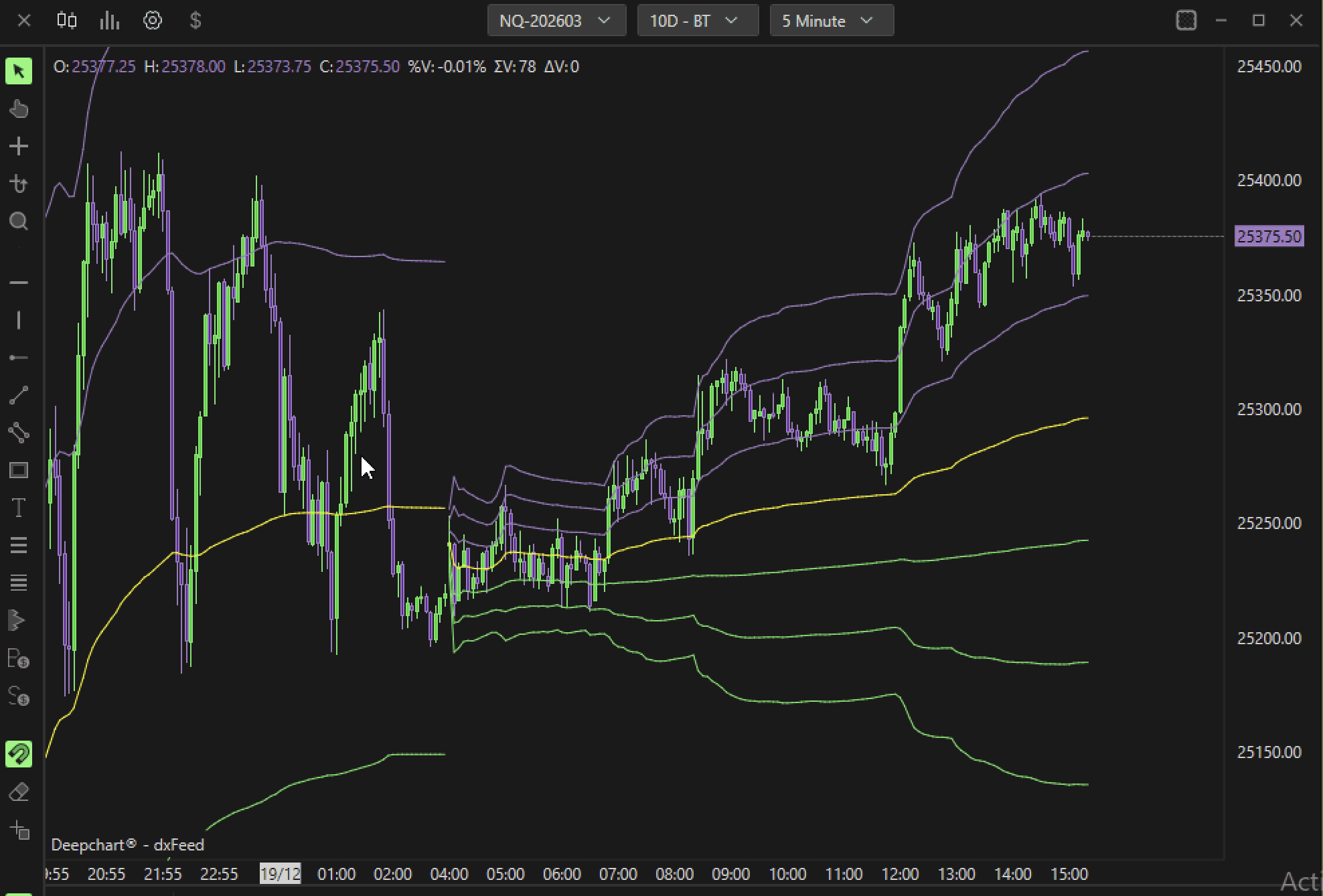The height and width of the screenshot is (896, 1323).
Task: Select the arrow pointer tool
Action: pos(19,71)
